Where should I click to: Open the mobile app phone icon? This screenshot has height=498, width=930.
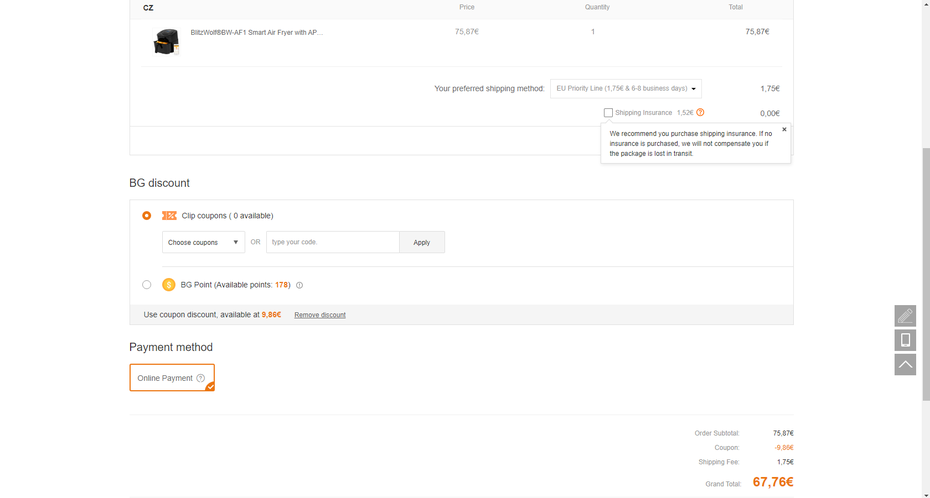905,340
